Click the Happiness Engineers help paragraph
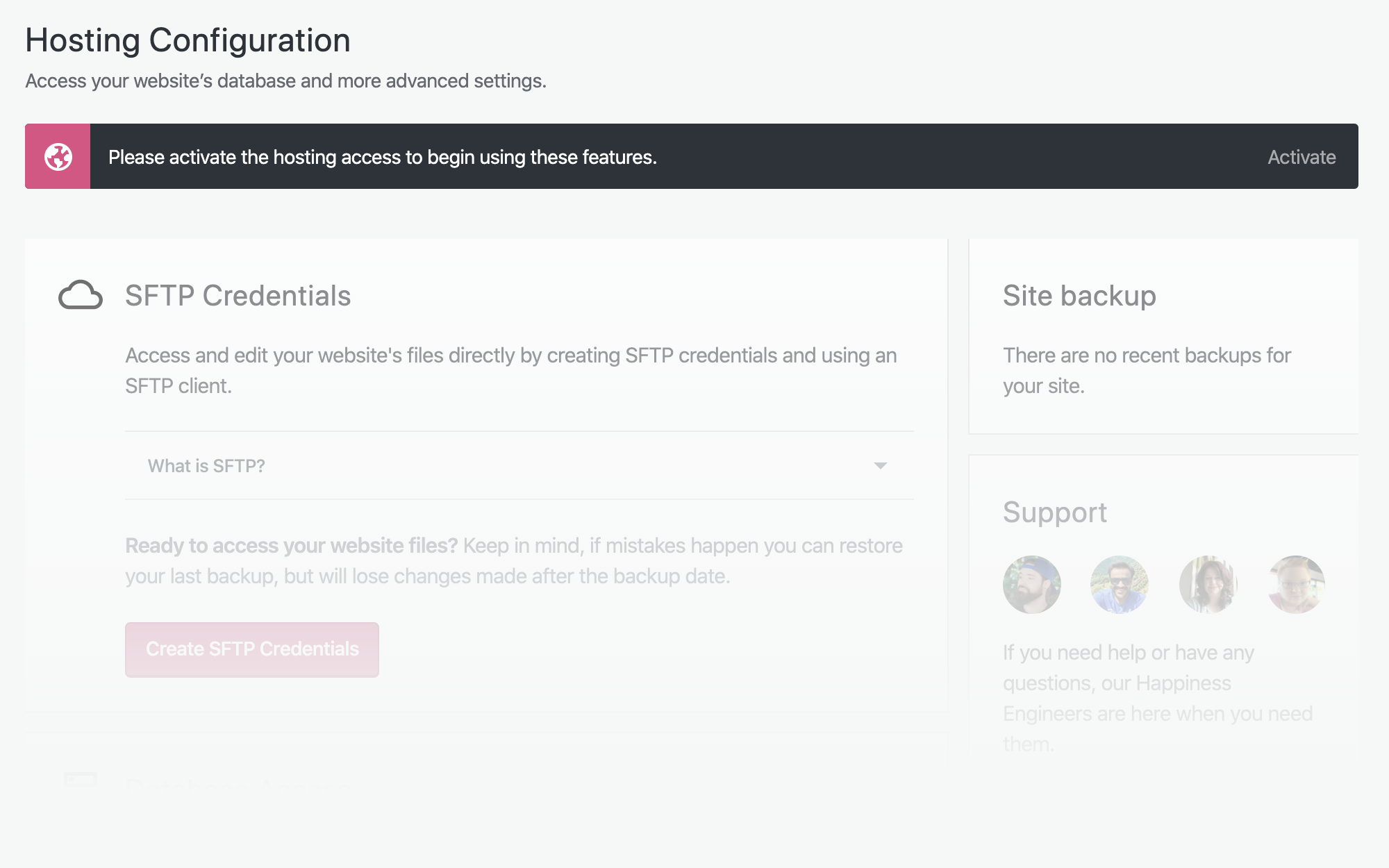Image resolution: width=1389 pixels, height=868 pixels. point(1157,698)
